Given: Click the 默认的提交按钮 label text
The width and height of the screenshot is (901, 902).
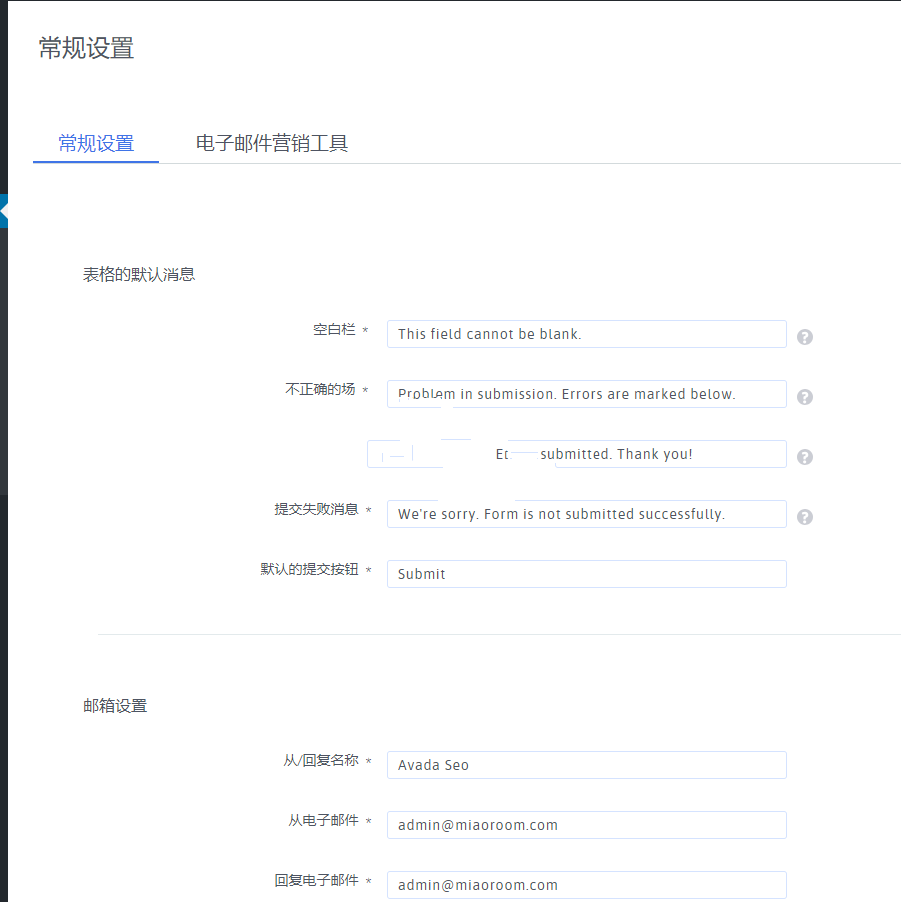Looking at the screenshot, I should 309,570.
